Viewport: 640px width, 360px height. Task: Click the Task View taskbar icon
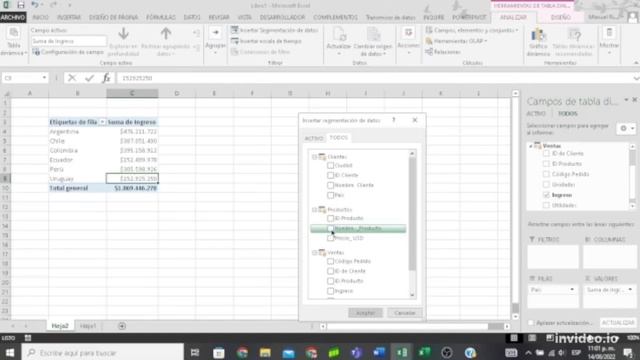[195, 352]
